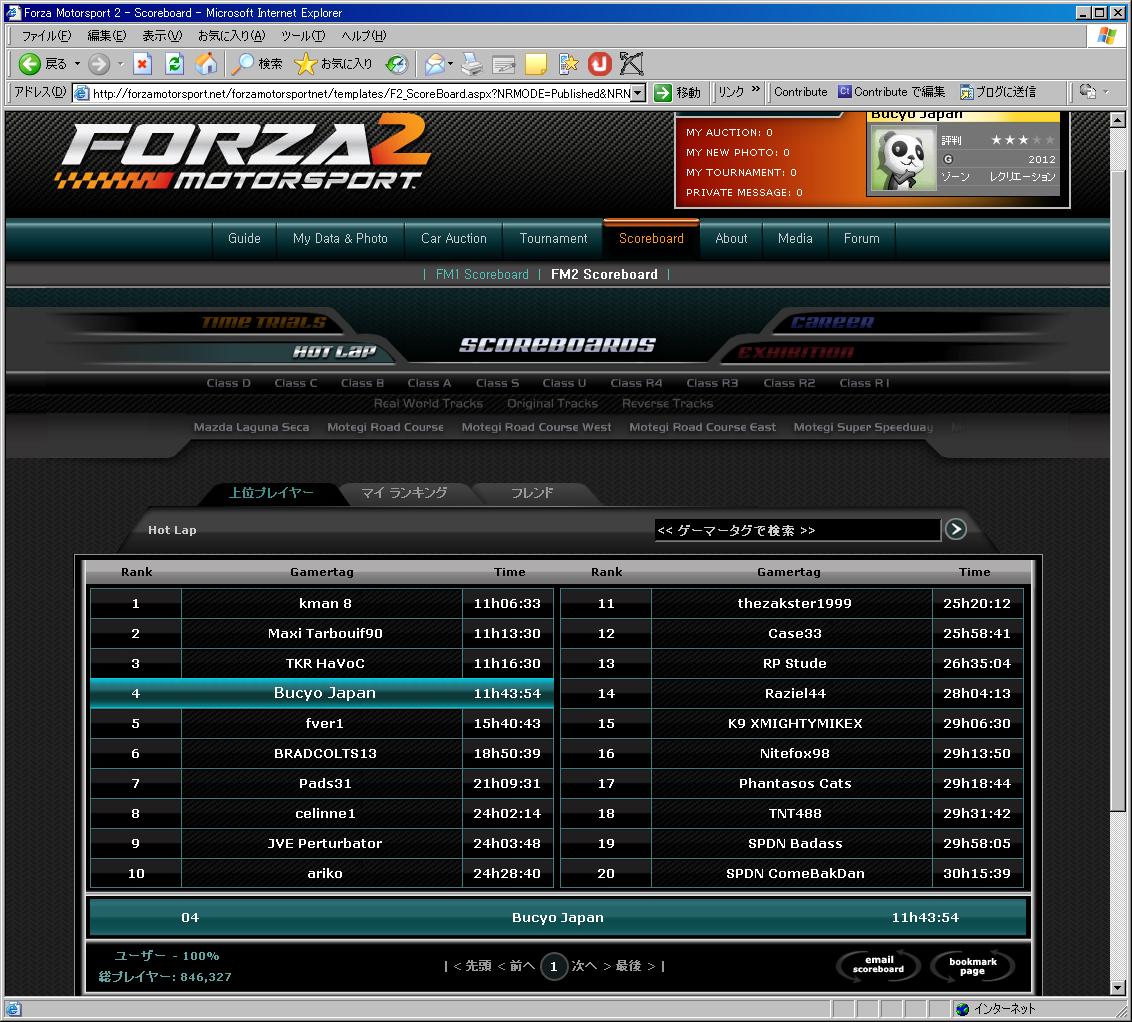The image size is (1132, 1022).
Task: Expand the リンク links bar chevron
Action: (756, 89)
